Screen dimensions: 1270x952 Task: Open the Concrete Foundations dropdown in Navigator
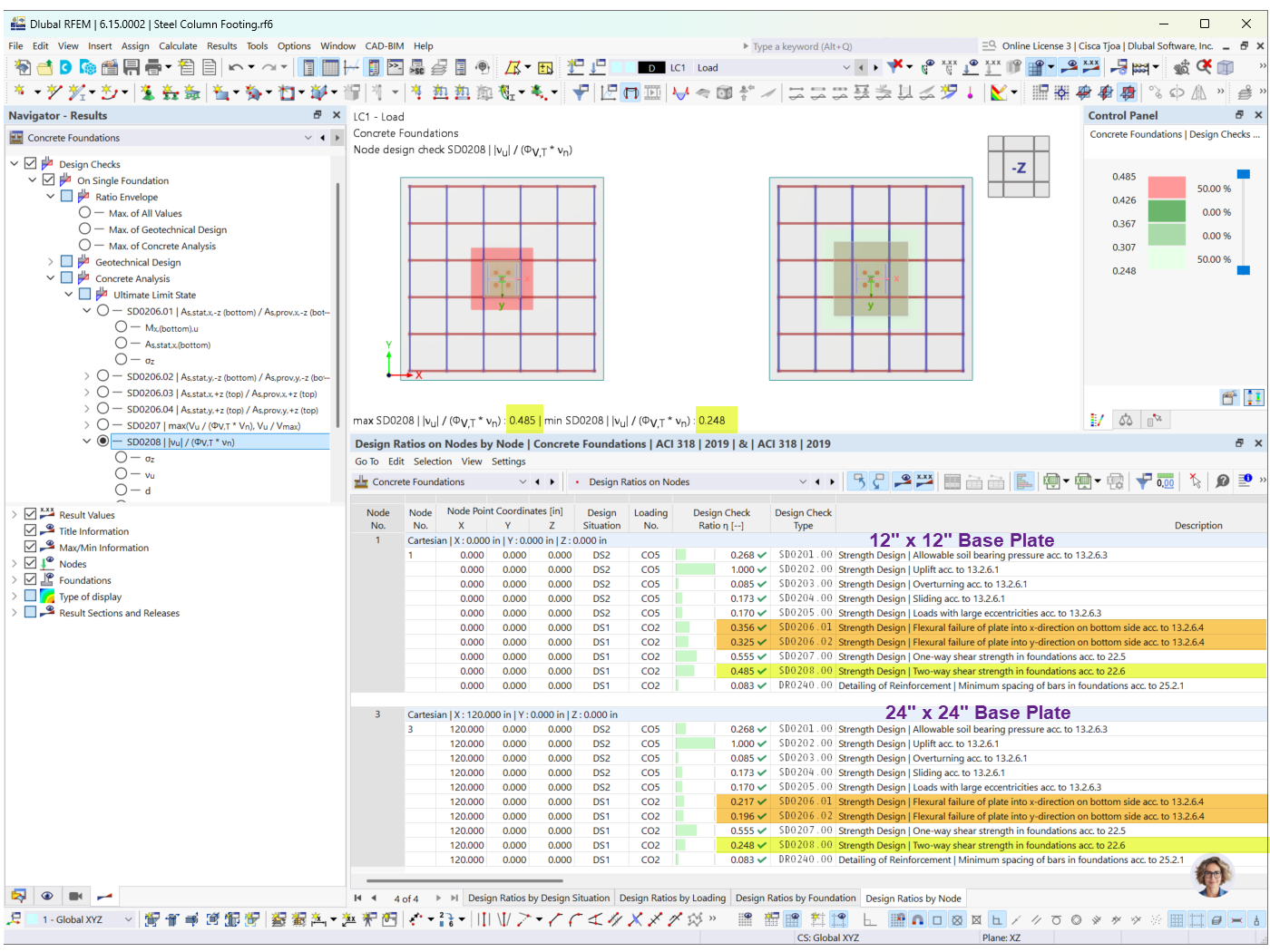pos(308,138)
